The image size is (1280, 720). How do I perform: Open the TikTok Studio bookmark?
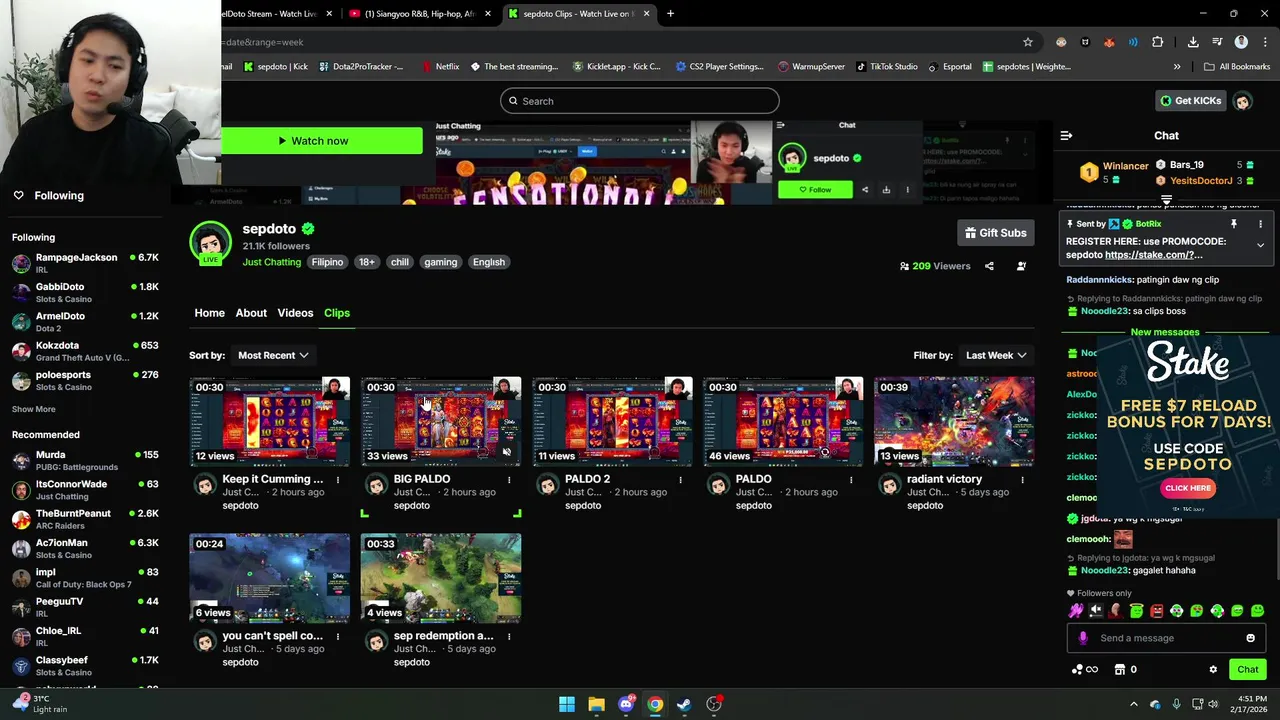[x=886, y=67]
